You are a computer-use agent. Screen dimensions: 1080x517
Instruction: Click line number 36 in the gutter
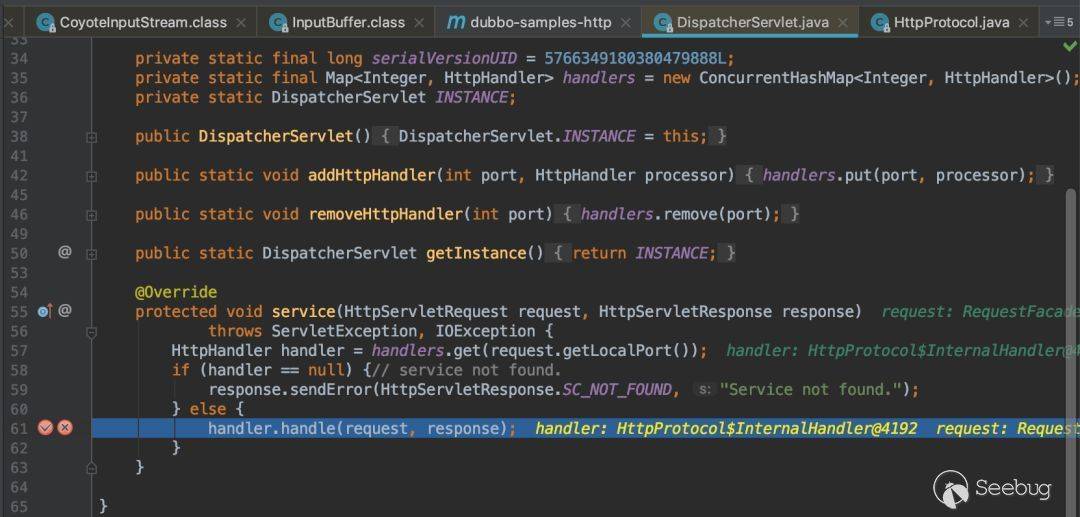[19, 98]
